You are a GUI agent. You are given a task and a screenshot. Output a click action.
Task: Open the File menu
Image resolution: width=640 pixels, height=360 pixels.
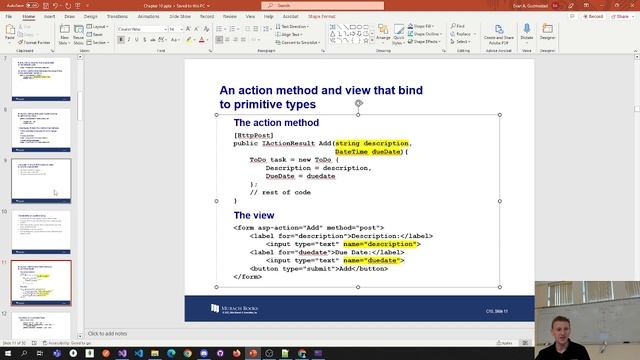coord(9,16)
